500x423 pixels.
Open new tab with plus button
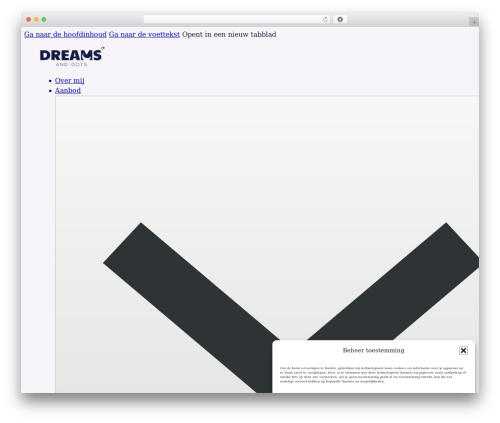[474, 22]
